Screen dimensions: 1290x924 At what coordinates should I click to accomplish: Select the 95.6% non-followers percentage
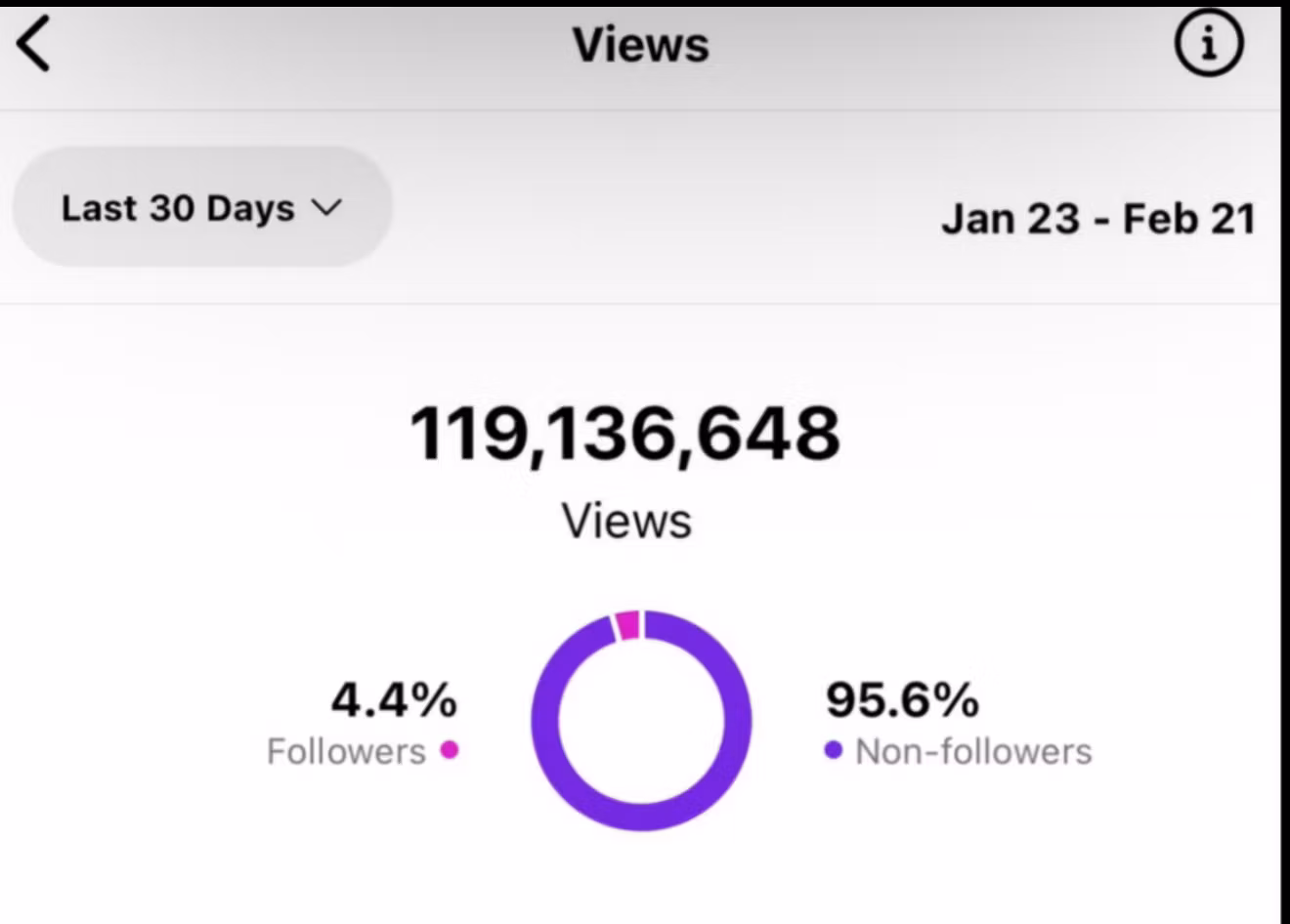pos(902,699)
